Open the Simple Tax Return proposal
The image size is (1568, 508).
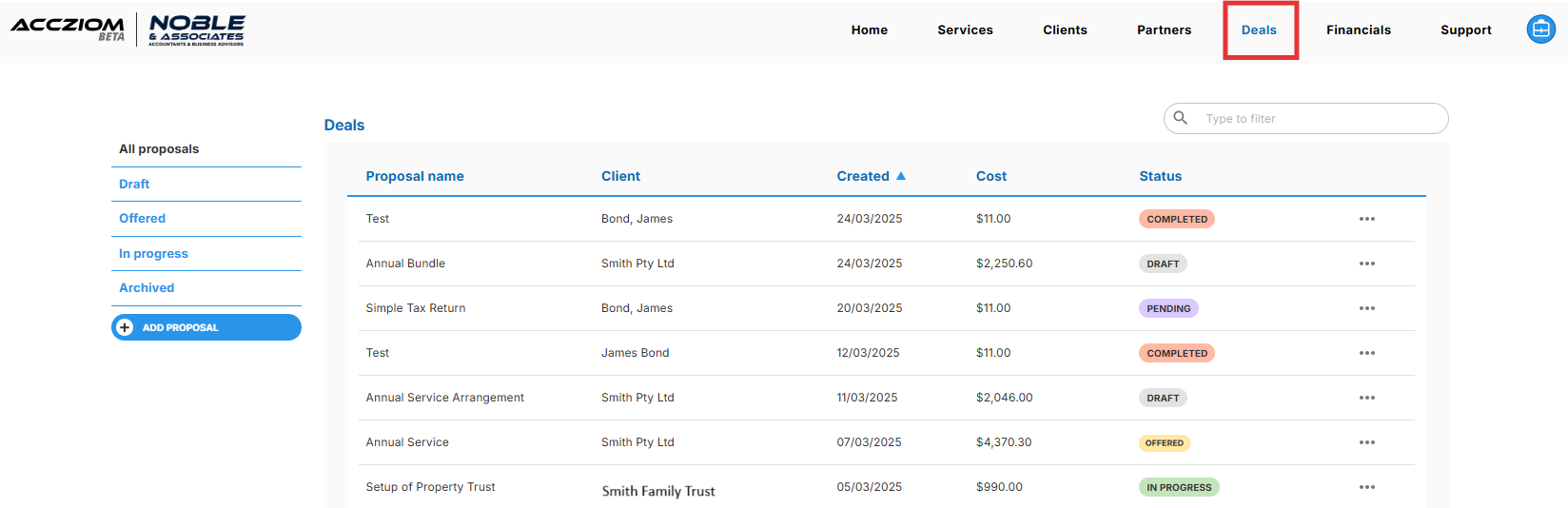pyautogui.click(x=416, y=308)
